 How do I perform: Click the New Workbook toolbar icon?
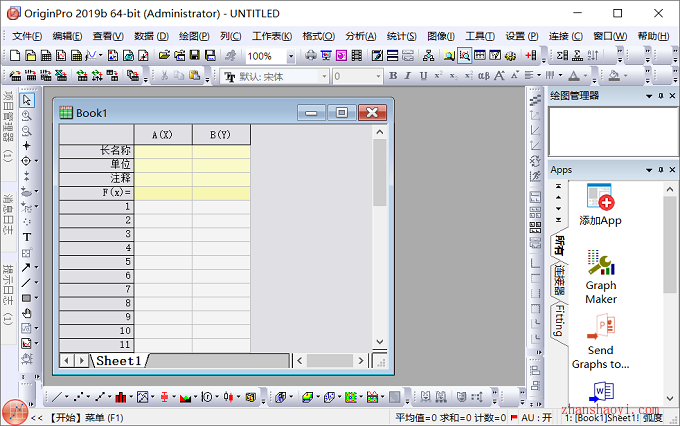pyautogui.click(x=46, y=56)
